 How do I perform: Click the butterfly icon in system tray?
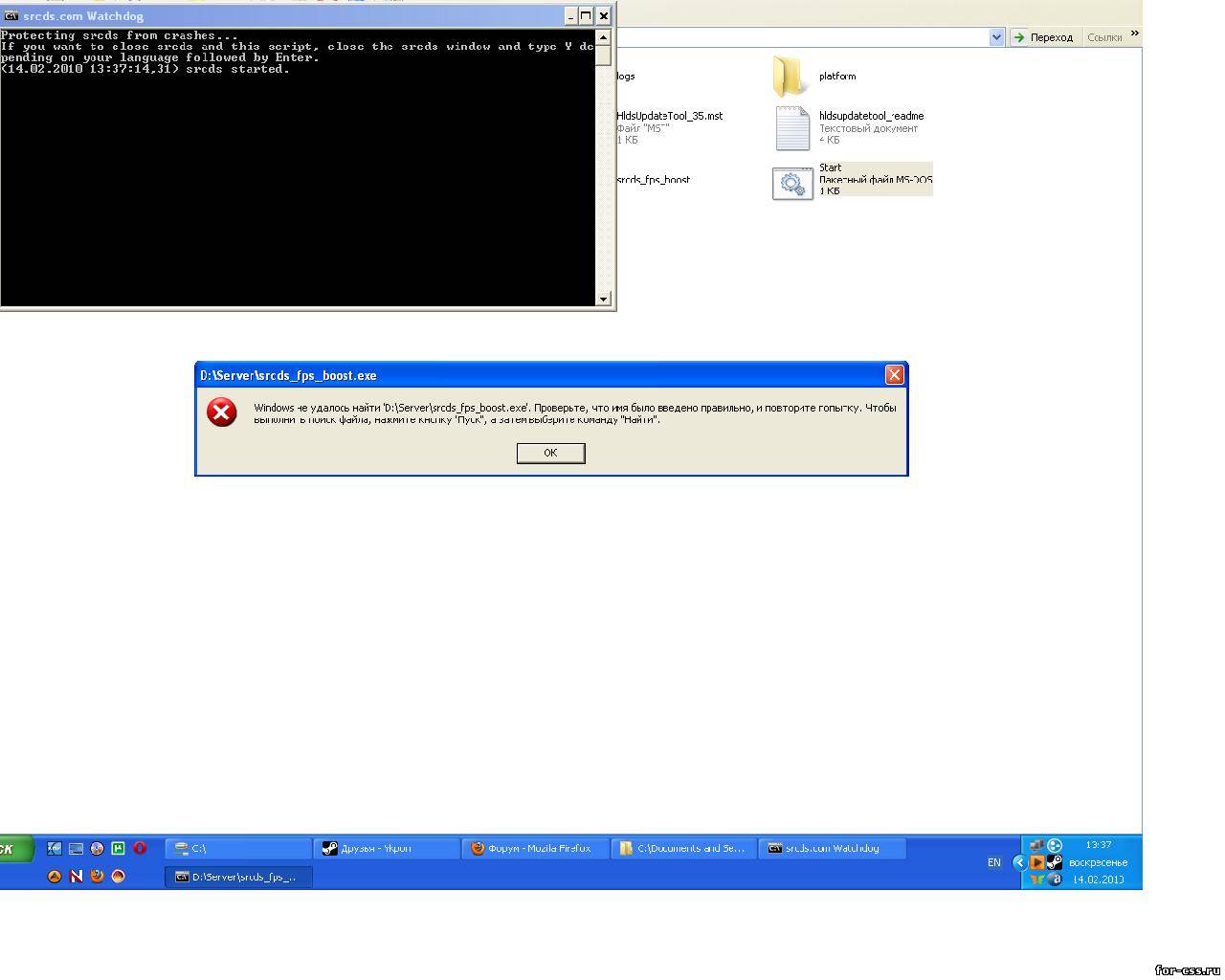(x=1036, y=880)
